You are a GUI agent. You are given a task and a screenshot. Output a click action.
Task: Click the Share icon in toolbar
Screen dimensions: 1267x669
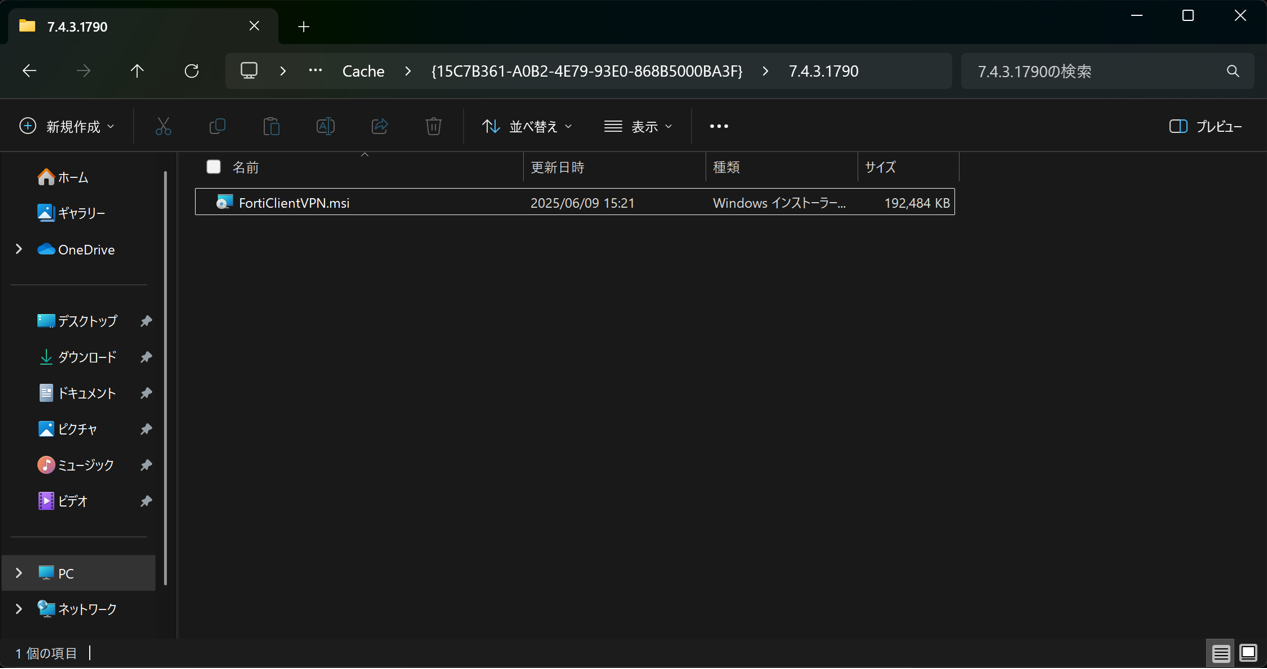click(379, 126)
